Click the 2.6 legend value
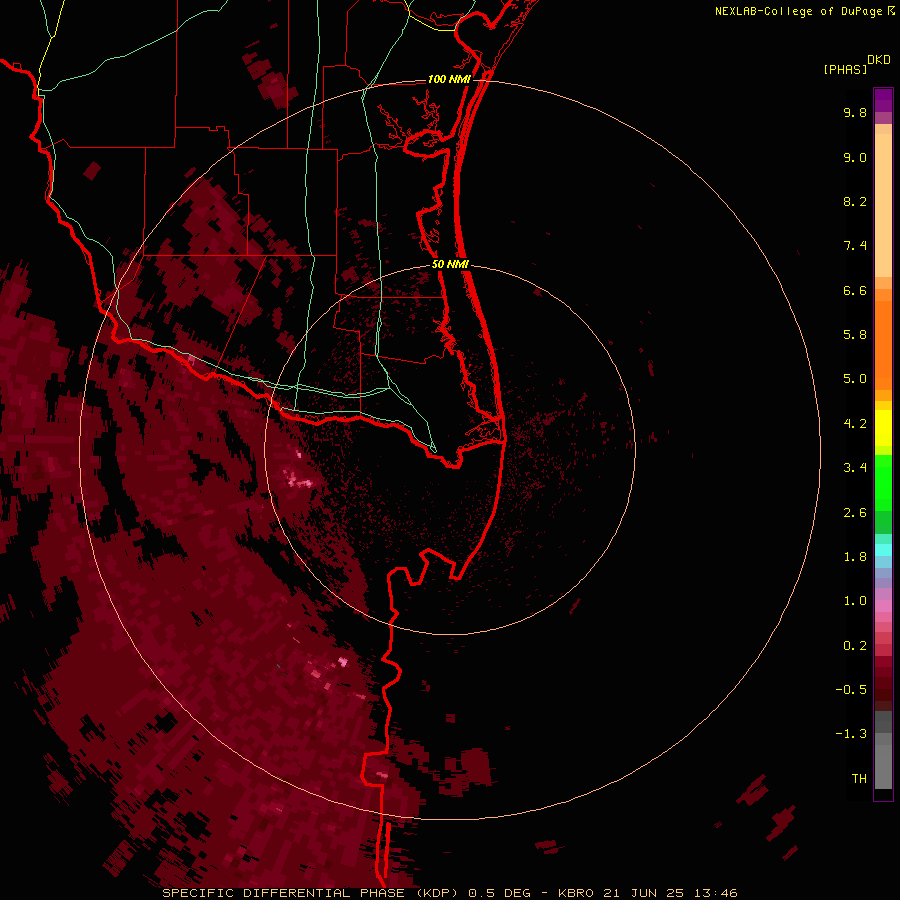Image resolution: width=900 pixels, height=900 pixels. click(855, 513)
